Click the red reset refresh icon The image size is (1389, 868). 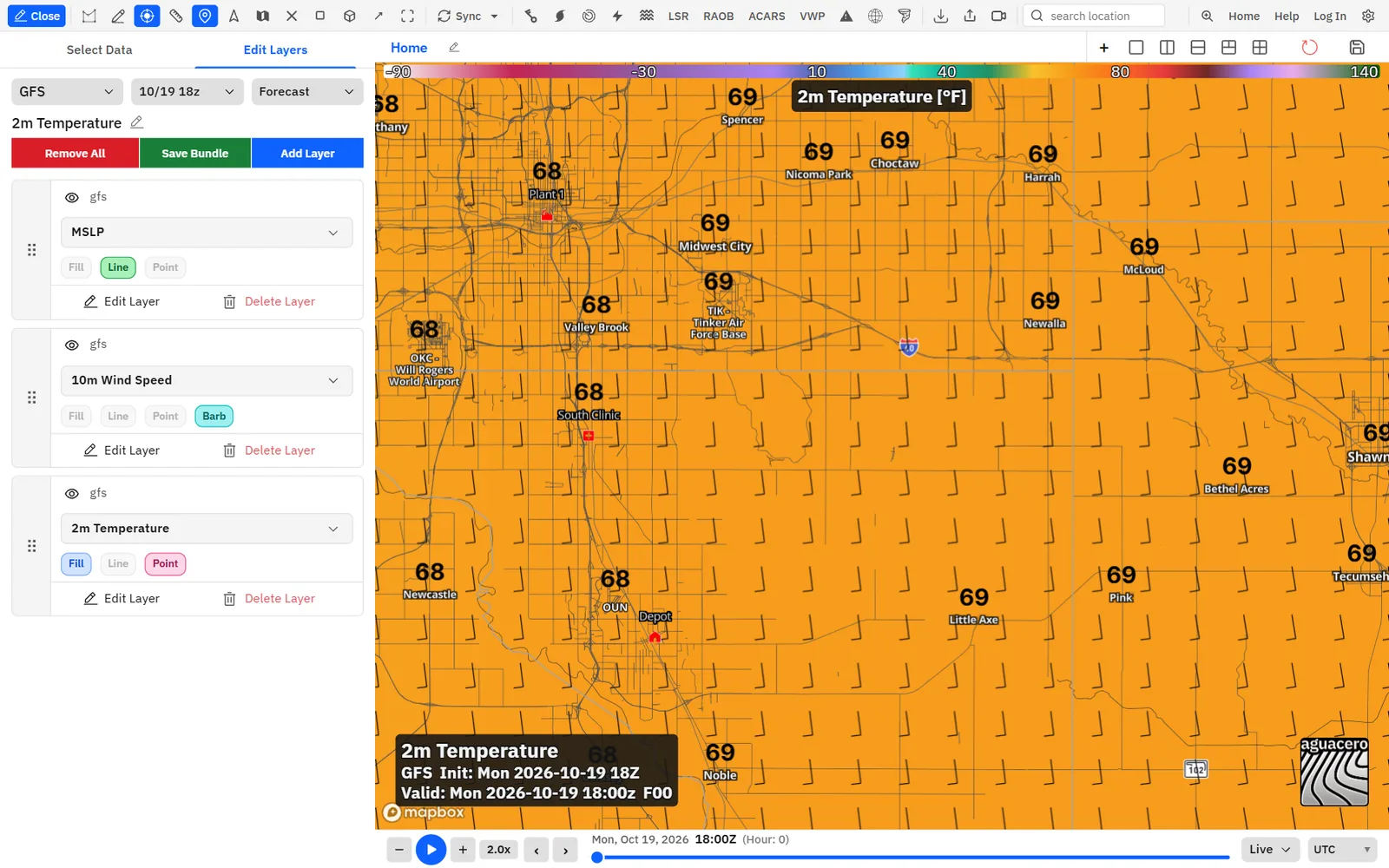1309,48
